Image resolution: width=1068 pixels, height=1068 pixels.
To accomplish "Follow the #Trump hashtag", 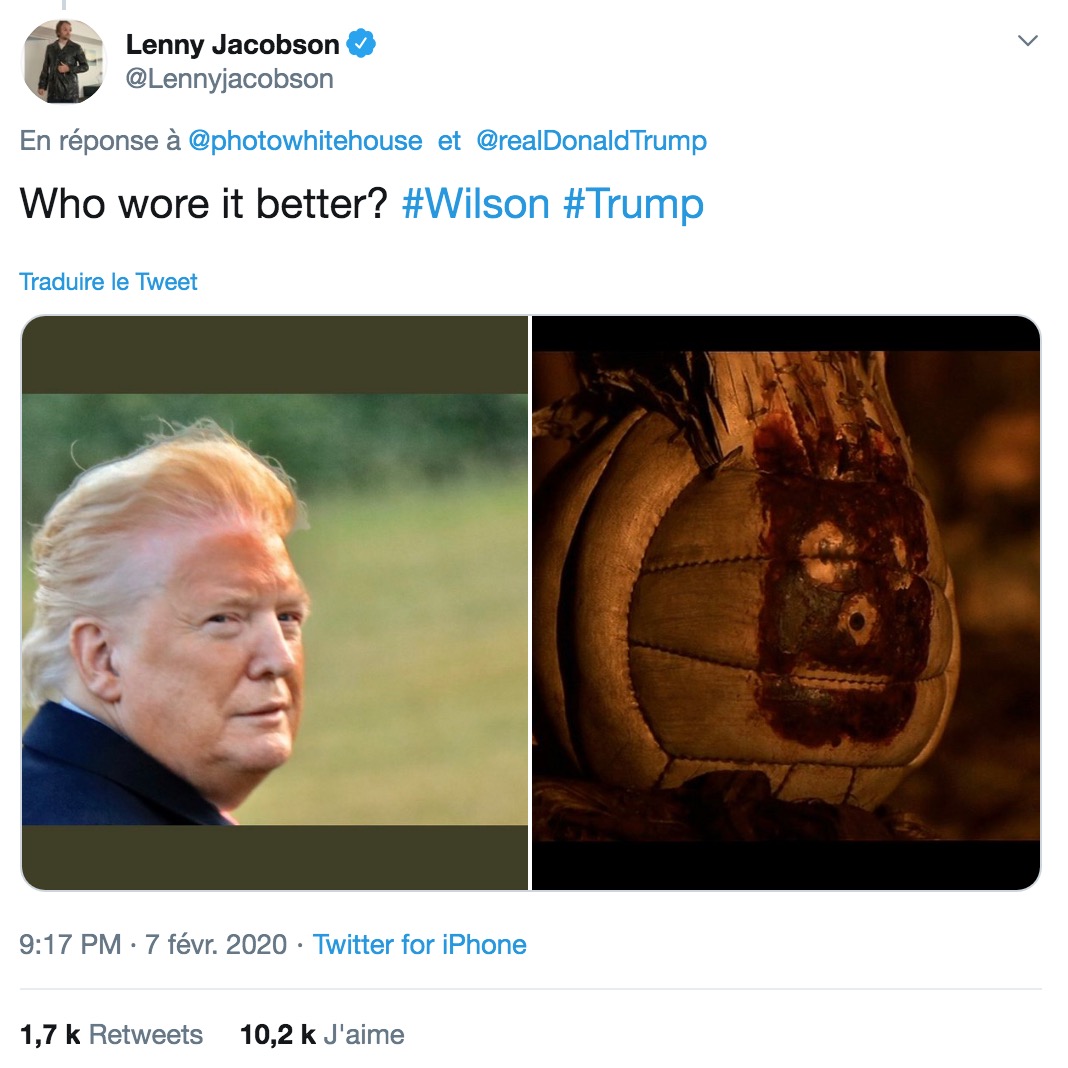I will tap(633, 204).
